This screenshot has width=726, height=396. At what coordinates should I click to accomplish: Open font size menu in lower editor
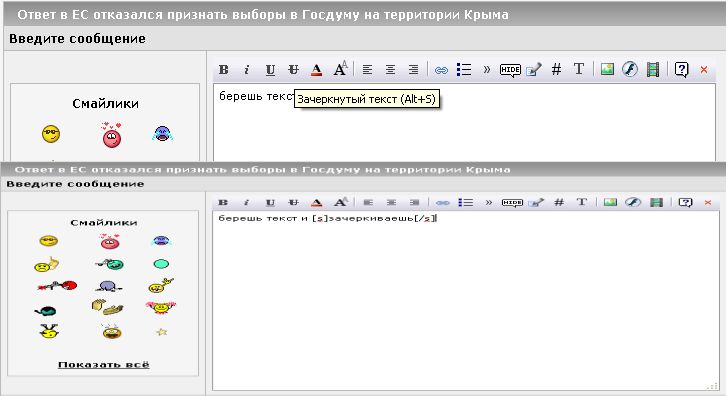coord(341,202)
